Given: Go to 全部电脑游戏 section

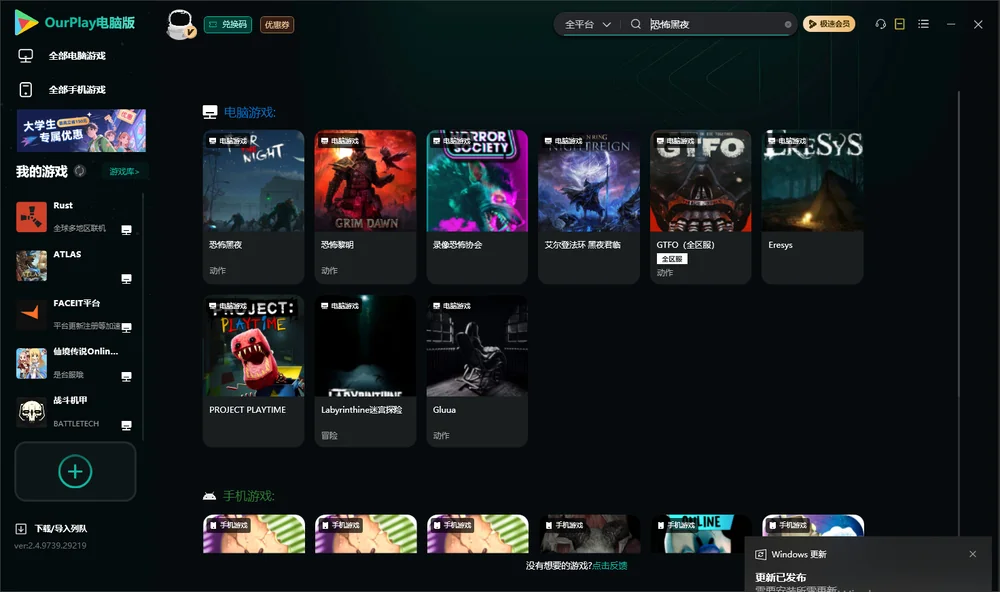Looking at the screenshot, I should 62,56.
